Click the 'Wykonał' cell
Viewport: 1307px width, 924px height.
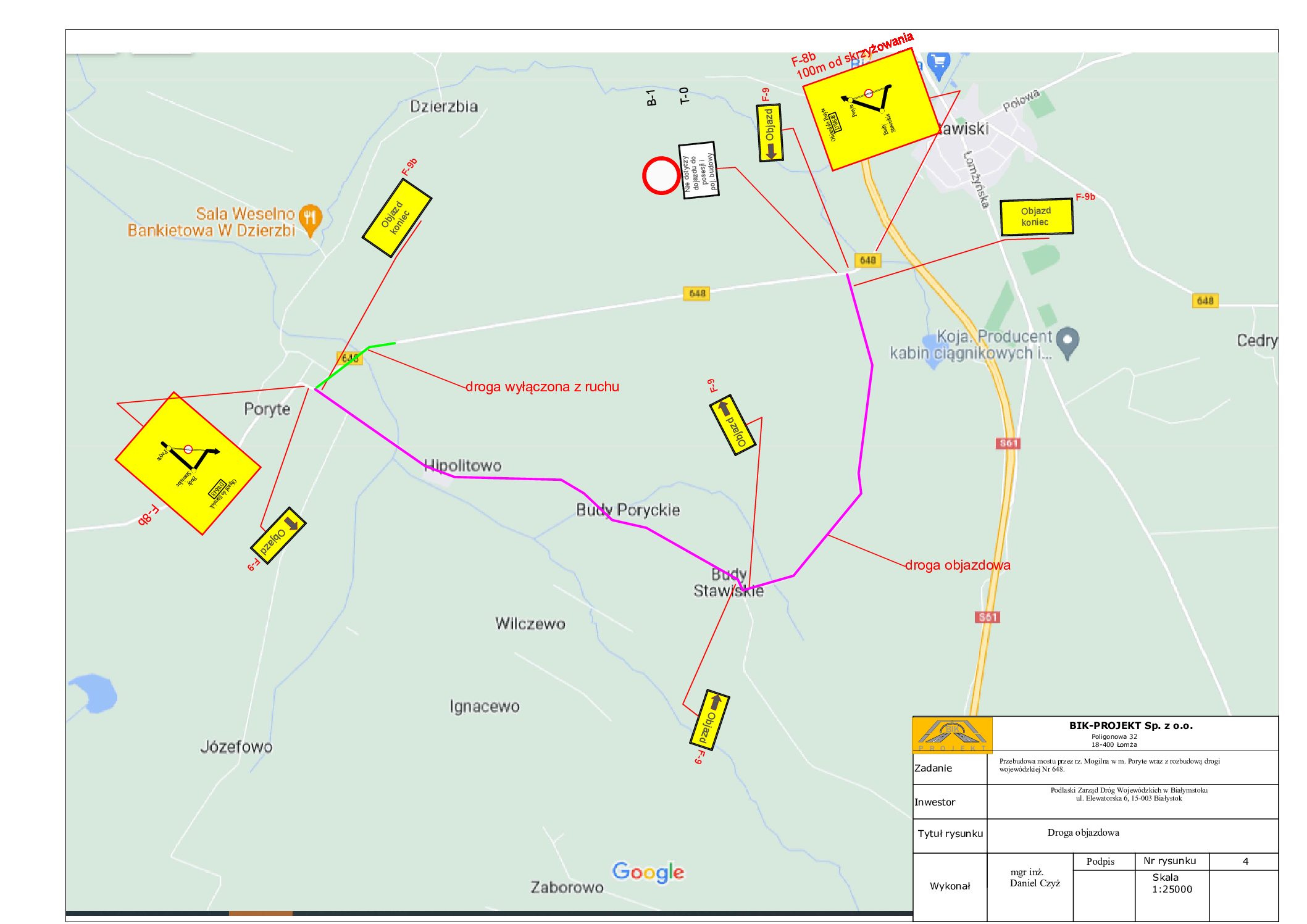click(950, 886)
